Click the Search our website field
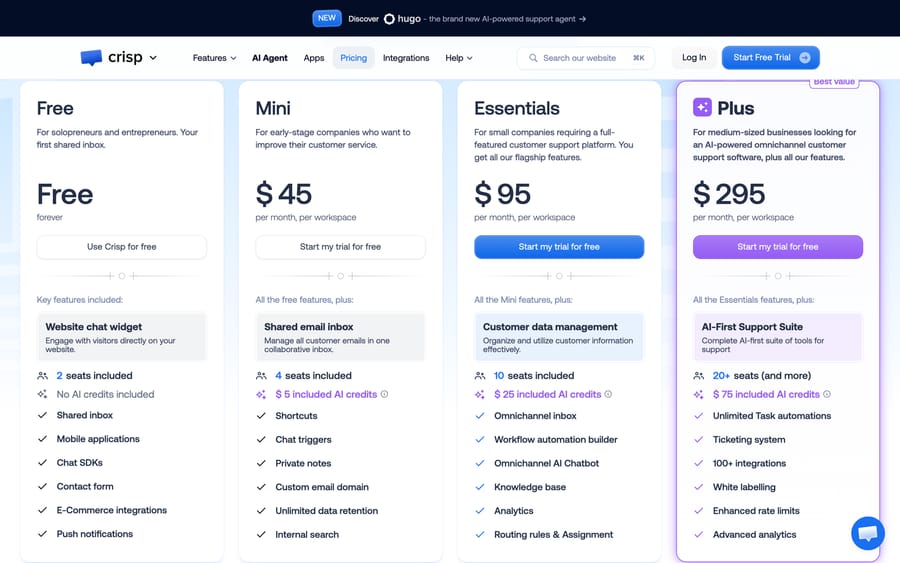The image size is (900, 563). 585,58
